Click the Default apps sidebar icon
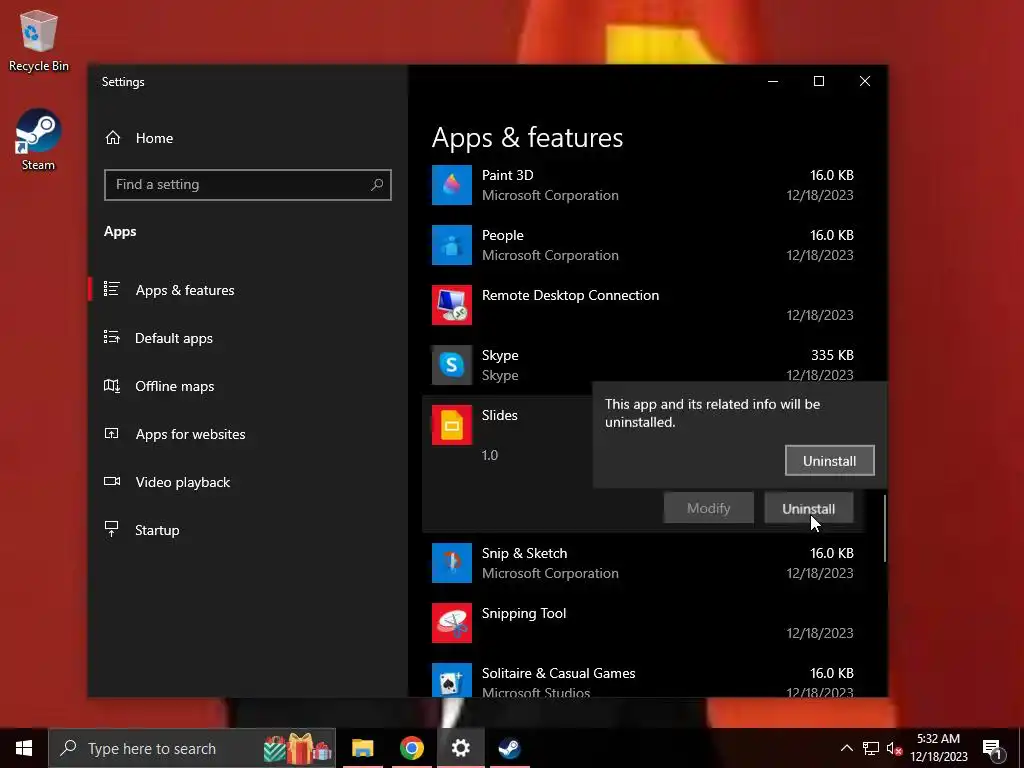This screenshot has height=768, width=1024. 112,337
